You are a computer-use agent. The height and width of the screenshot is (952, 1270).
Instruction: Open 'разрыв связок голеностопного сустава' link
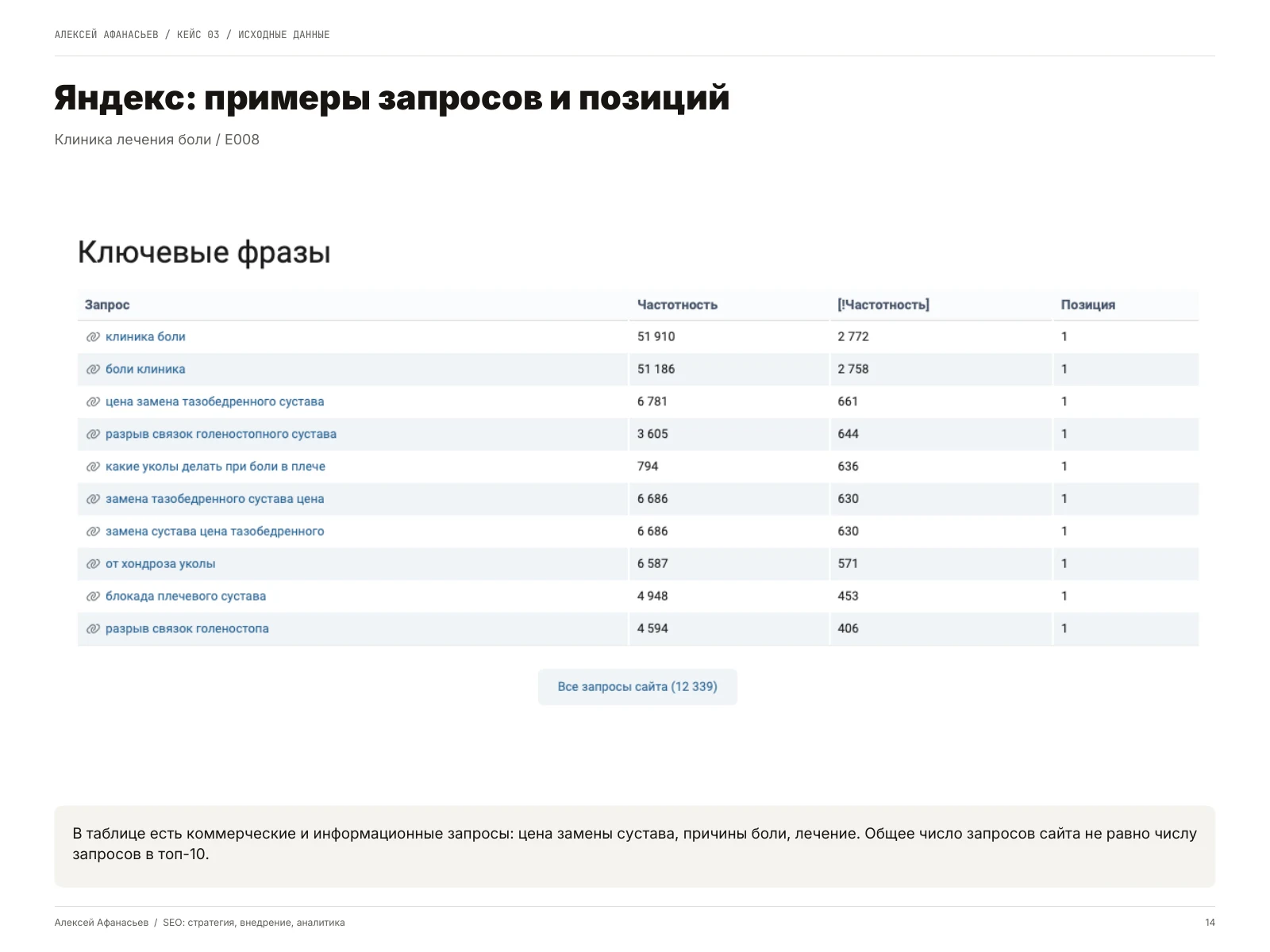tap(221, 434)
